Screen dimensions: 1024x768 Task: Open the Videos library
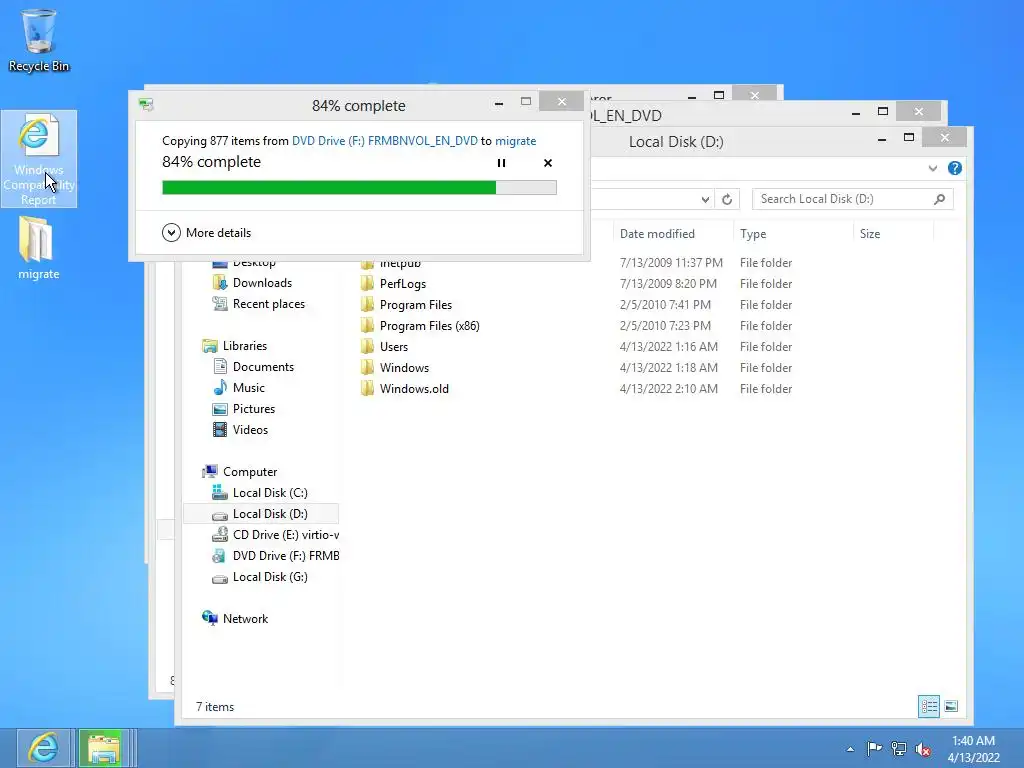point(250,430)
